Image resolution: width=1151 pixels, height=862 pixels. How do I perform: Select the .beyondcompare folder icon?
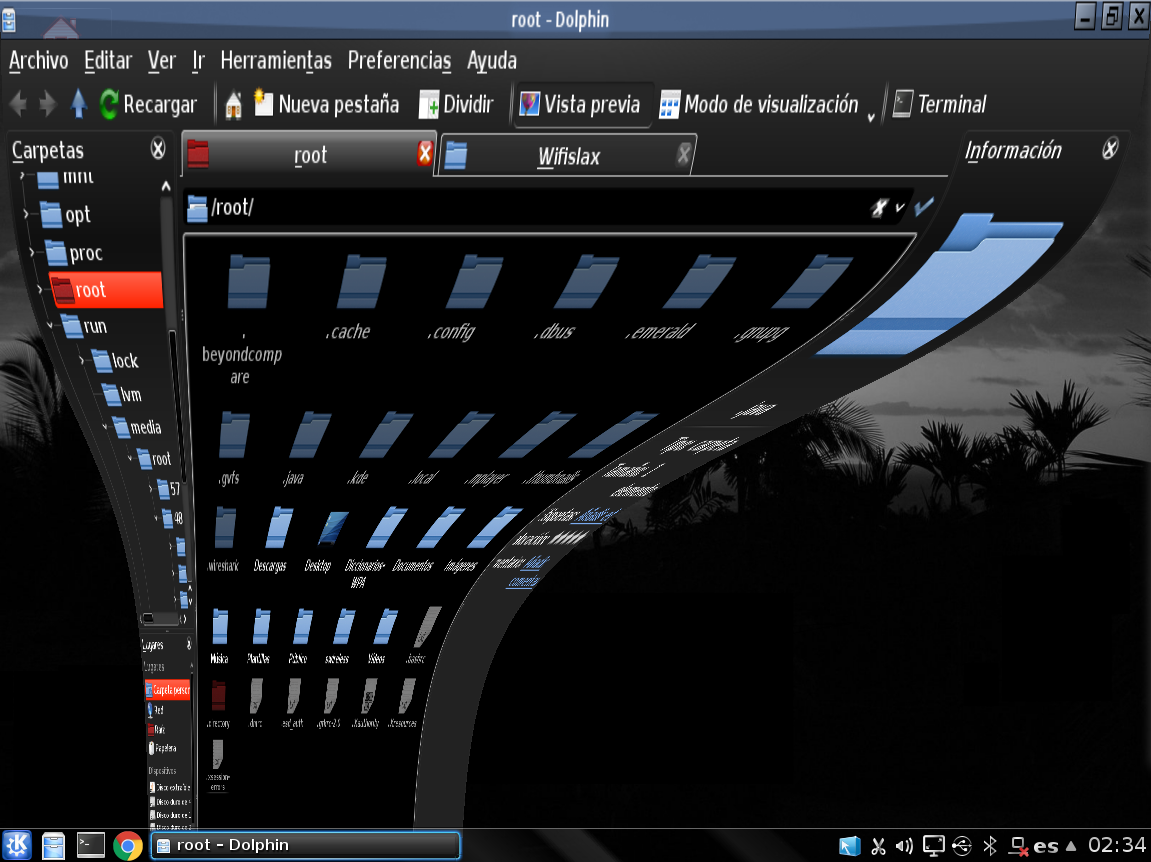(x=249, y=281)
